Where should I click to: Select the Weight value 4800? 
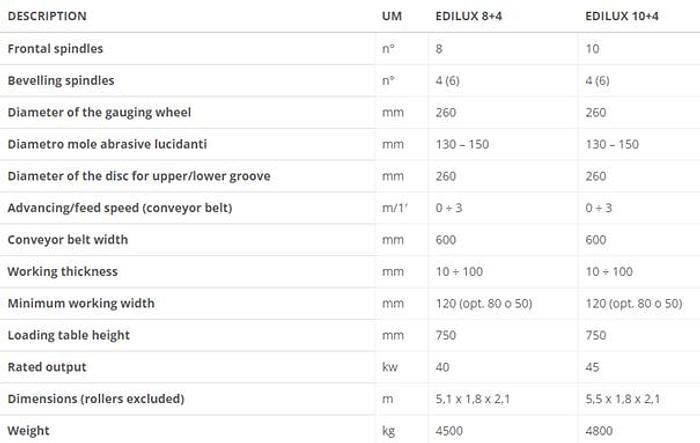[601, 431]
